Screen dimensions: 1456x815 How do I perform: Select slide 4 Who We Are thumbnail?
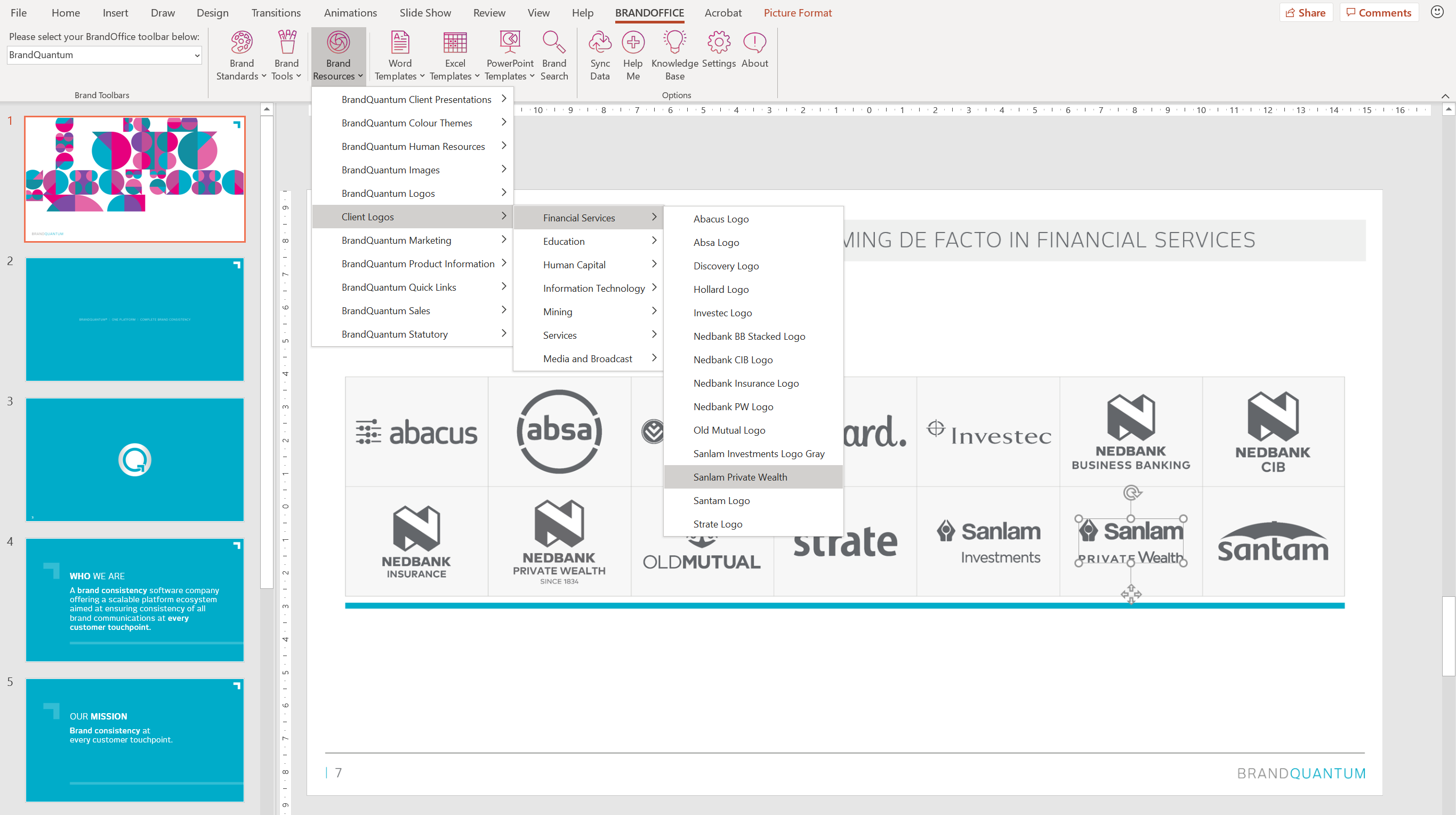[134, 600]
